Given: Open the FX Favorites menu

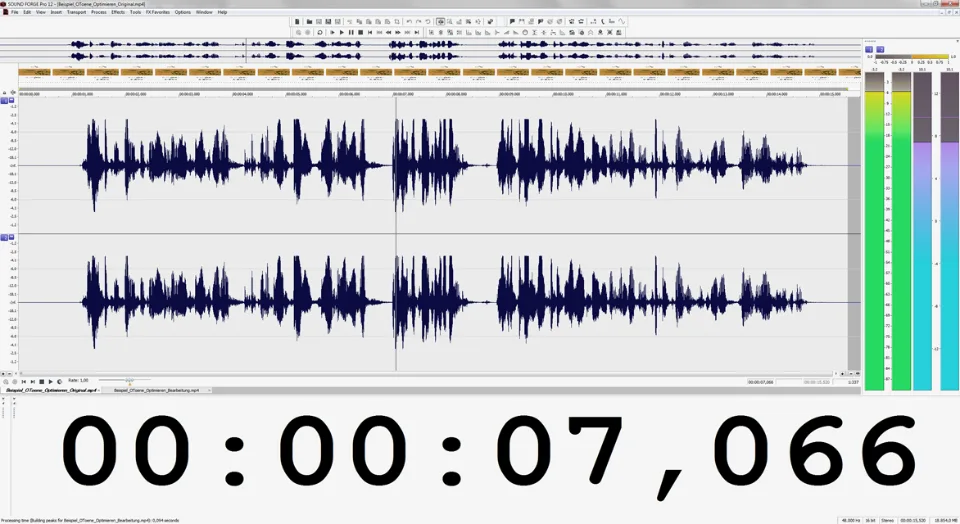Looking at the screenshot, I should (x=157, y=12).
